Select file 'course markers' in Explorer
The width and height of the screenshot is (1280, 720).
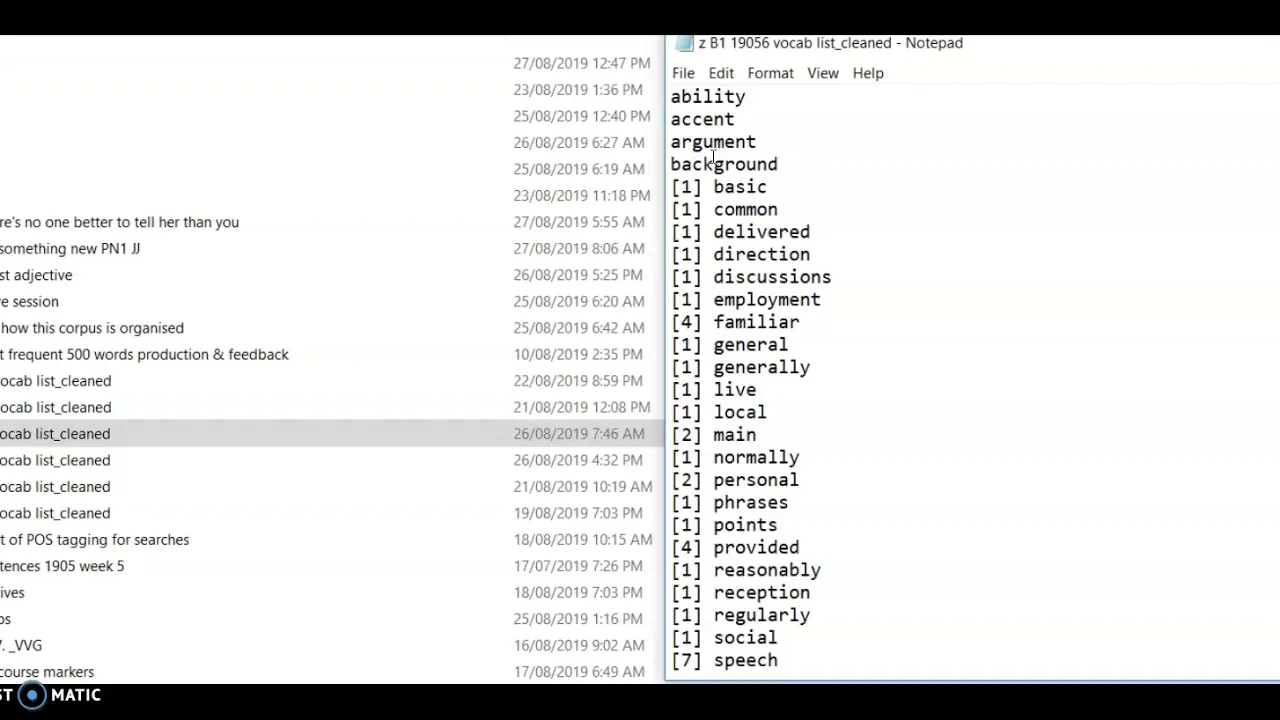point(47,672)
